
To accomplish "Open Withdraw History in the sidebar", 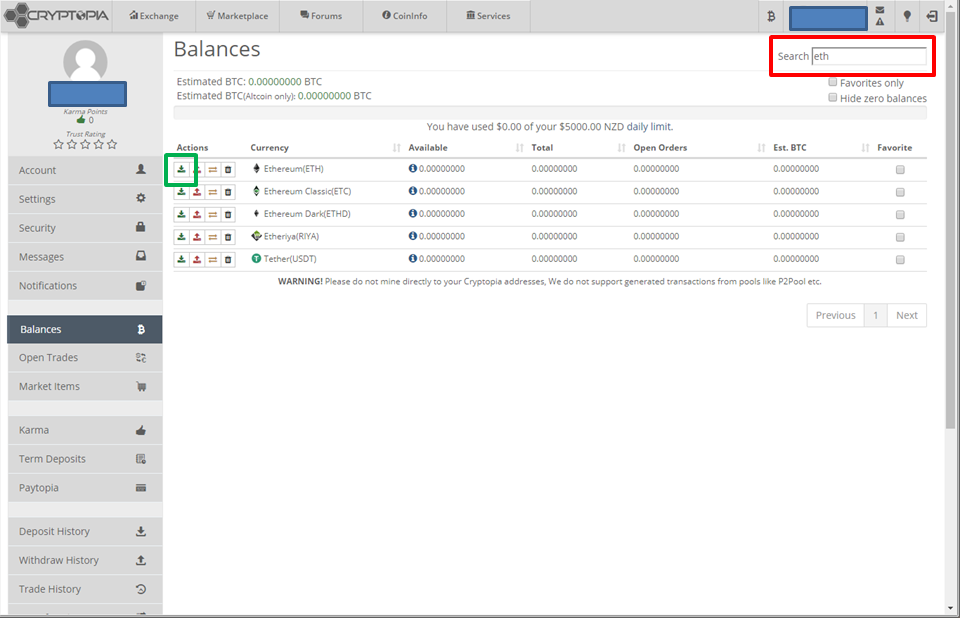I will pyautogui.click(x=85, y=560).
